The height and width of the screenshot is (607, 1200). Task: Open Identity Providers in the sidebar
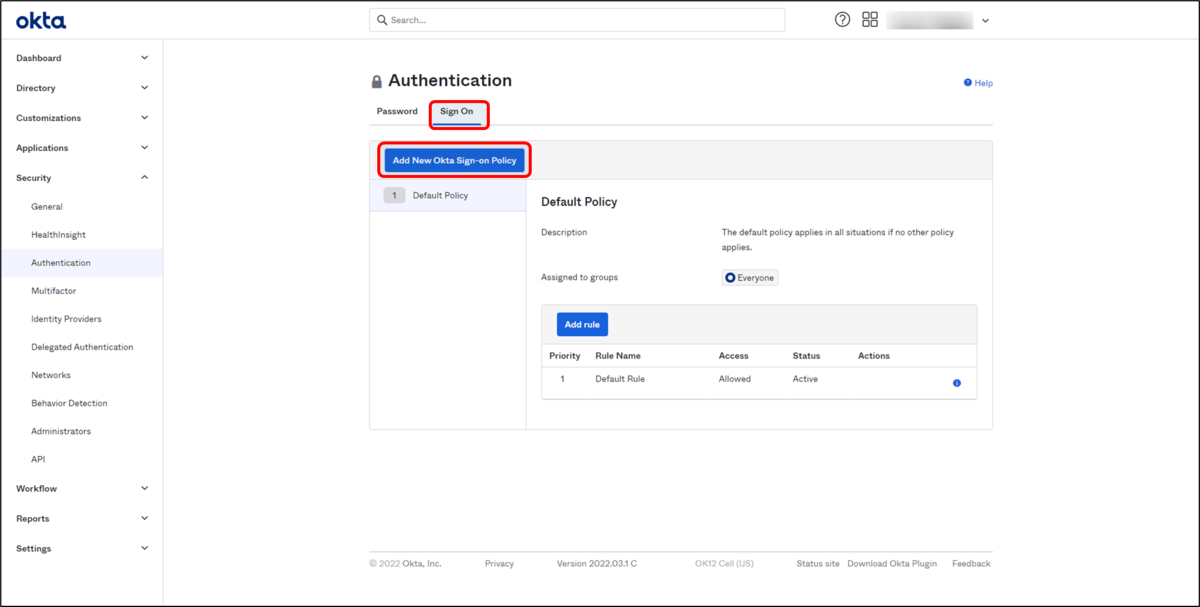coord(66,319)
